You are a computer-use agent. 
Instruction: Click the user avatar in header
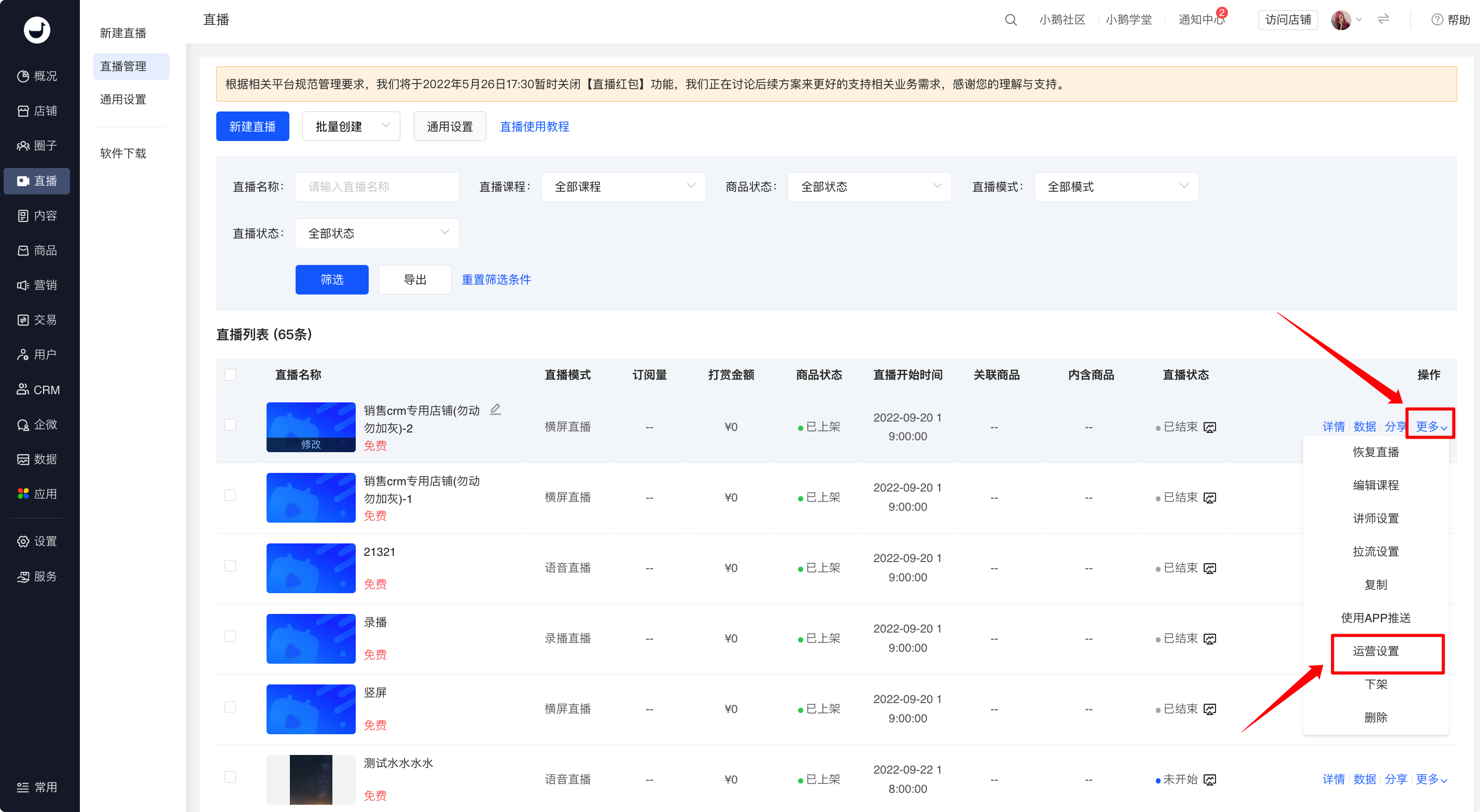[1341, 20]
